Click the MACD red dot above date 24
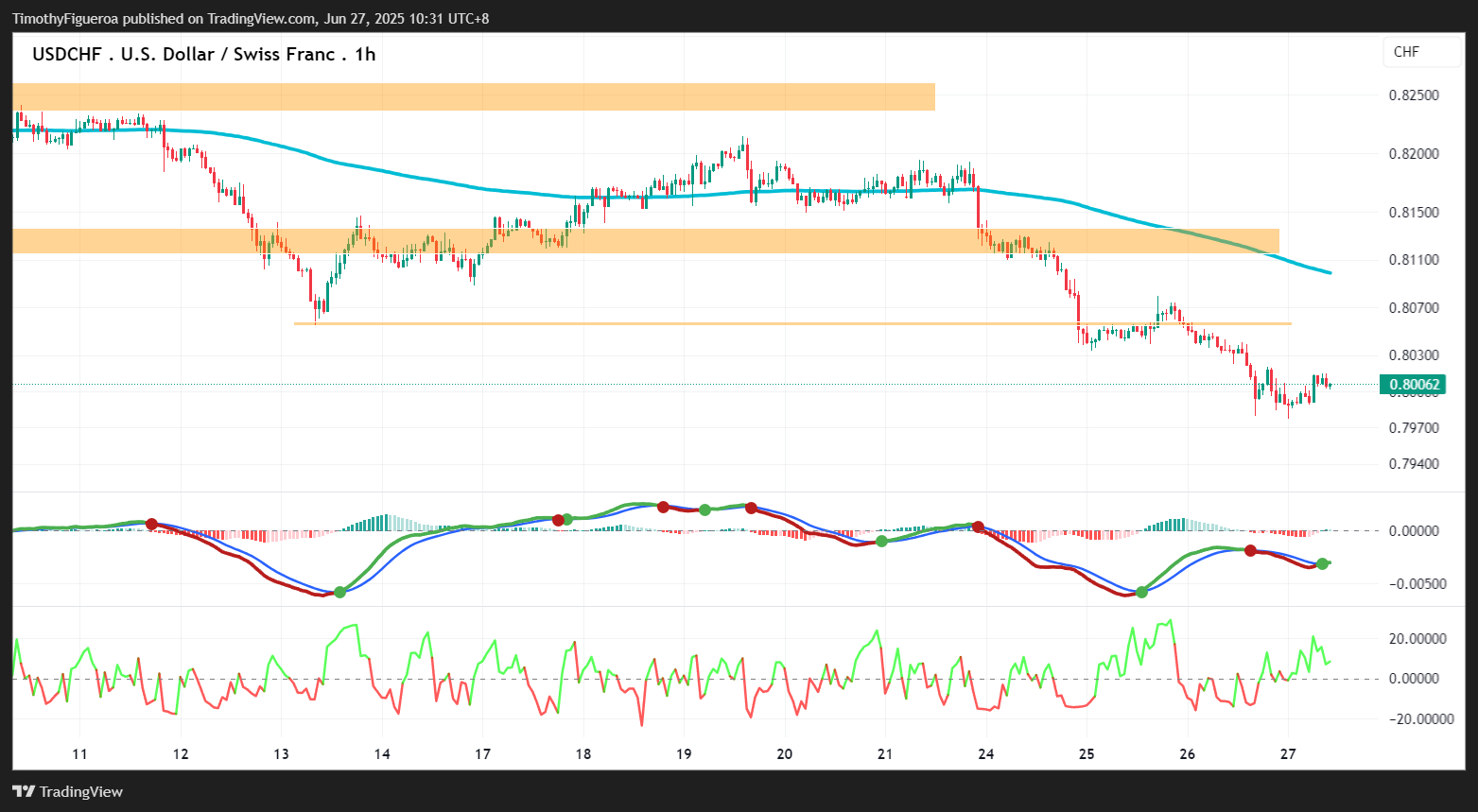Viewport: 1478px width, 812px height. pyautogui.click(x=978, y=527)
